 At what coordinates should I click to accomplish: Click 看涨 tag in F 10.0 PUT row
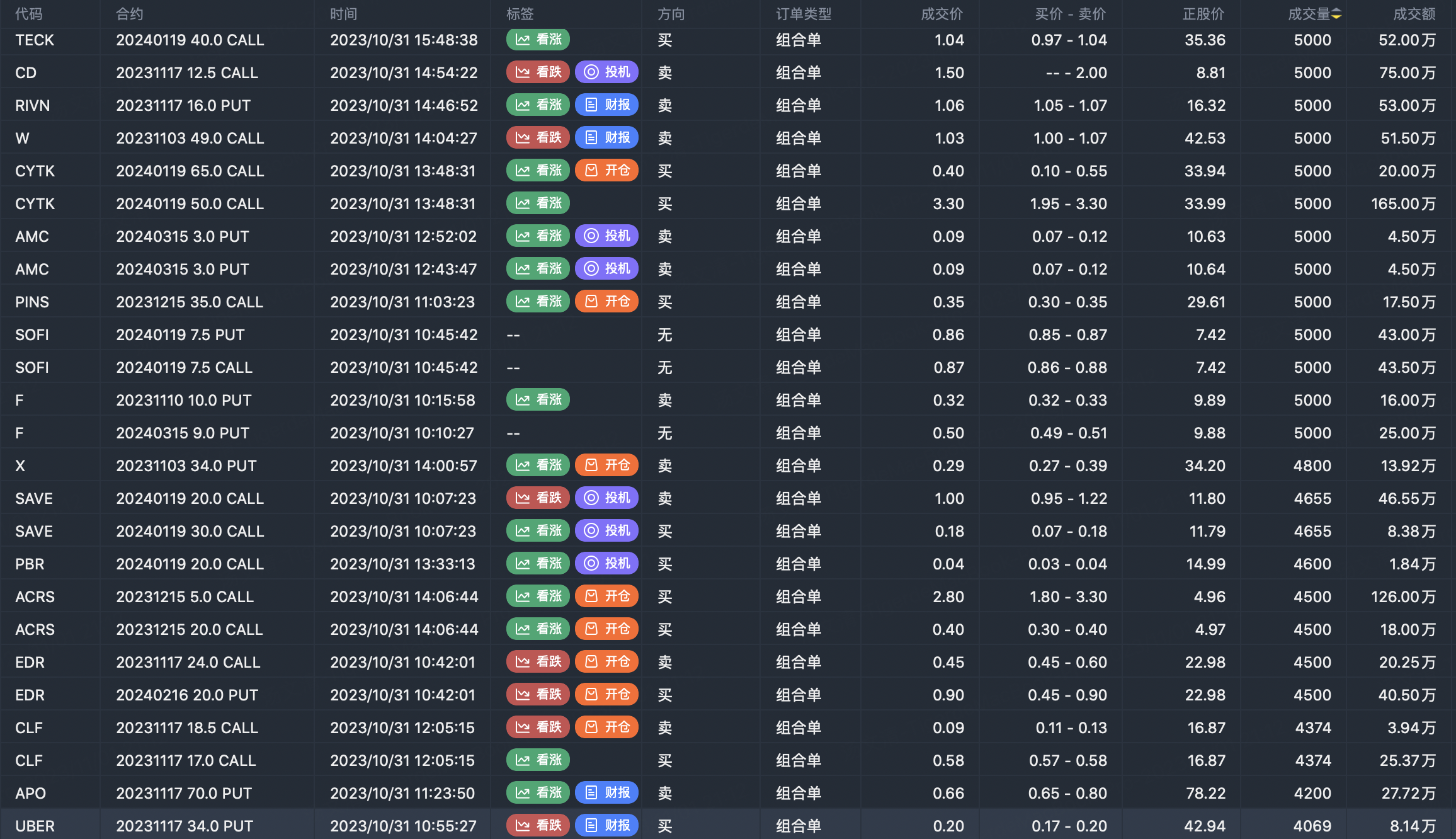point(538,400)
